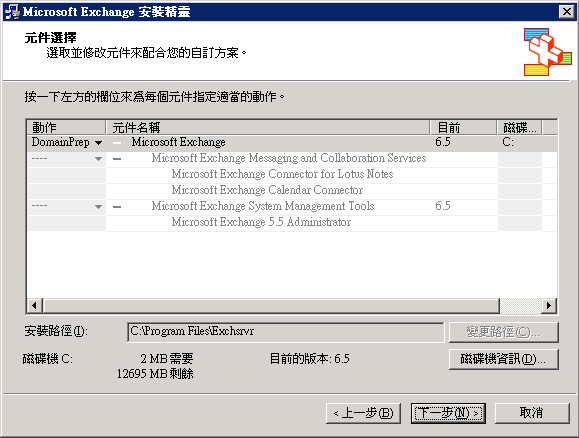Click the setup wizard title bar icon
Image resolution: width=579 pixels, height=438 pixels.
[x=12, y=12]
